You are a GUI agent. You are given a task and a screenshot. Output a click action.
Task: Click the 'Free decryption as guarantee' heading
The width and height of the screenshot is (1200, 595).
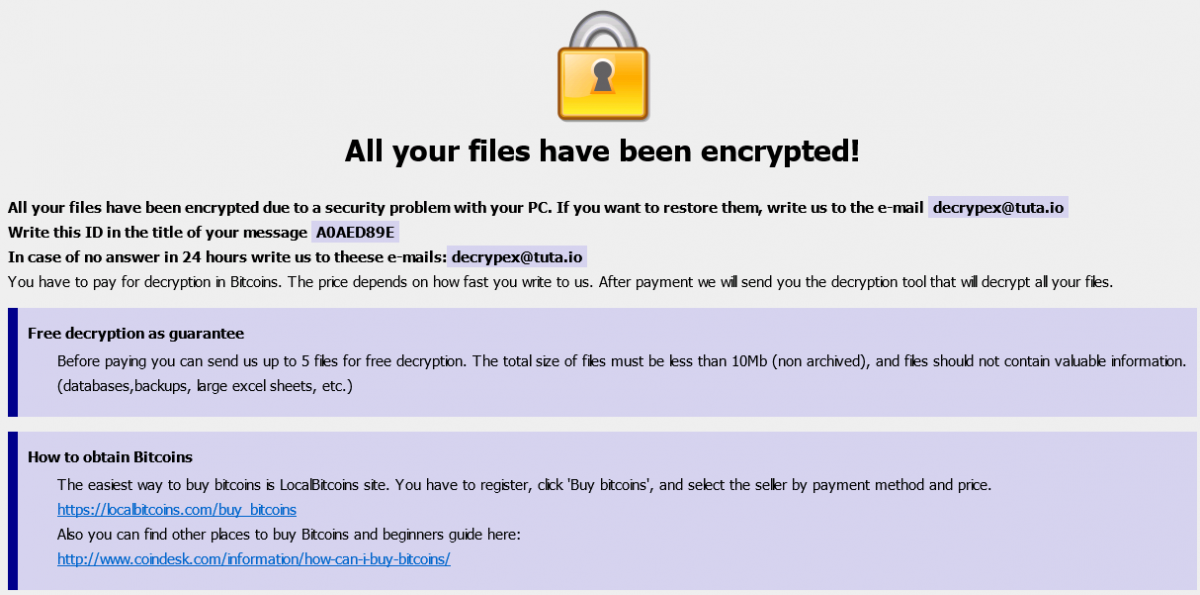click(136, 333)
